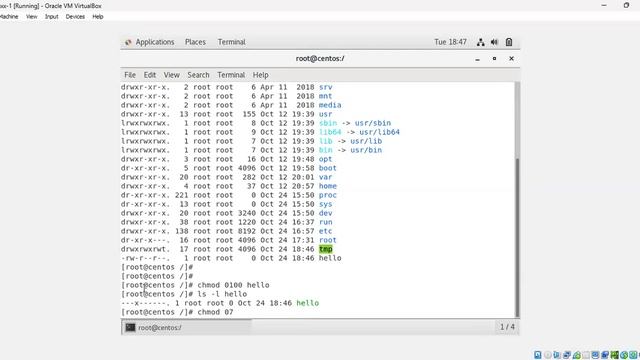Click VirtualBox hard disk status icon
The image size is (640, 360).
538,355
